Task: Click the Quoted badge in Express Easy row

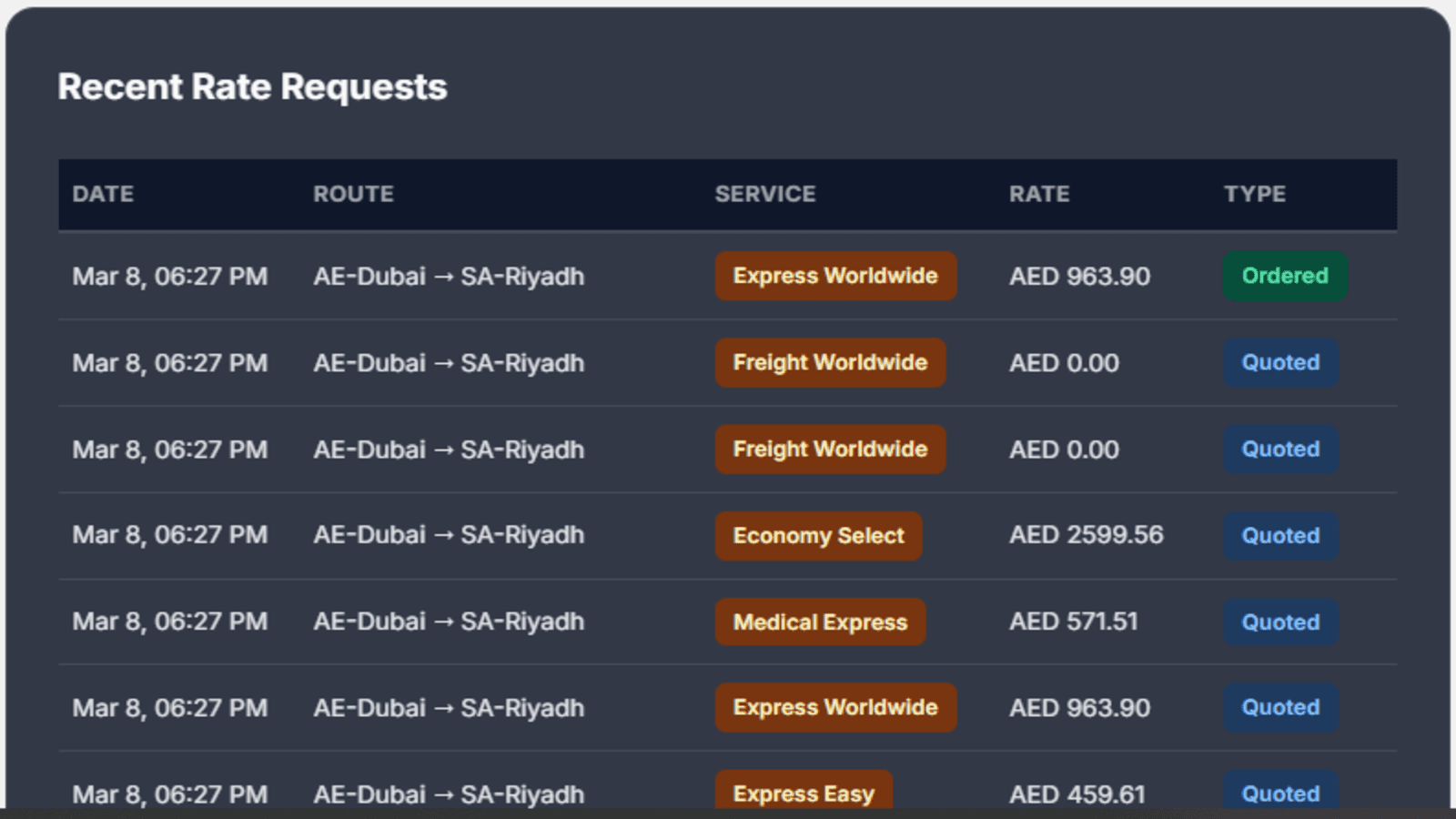Action: click(x=1280, y=790)
